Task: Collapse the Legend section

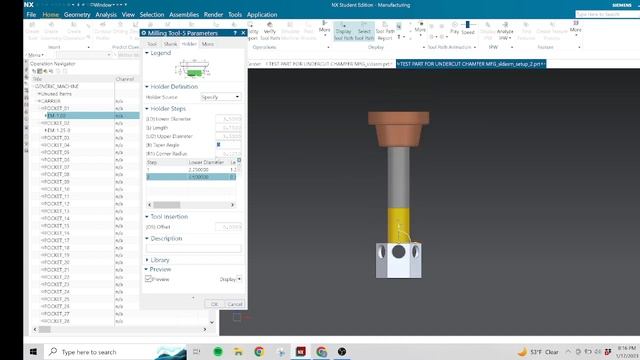Action: [147, 53]
